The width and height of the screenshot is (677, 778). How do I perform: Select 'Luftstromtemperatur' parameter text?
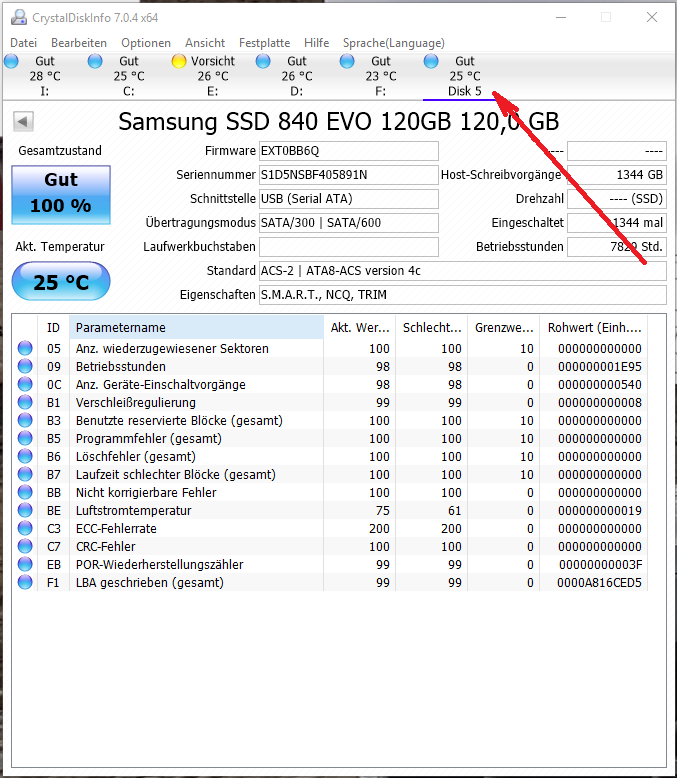pos(134,511)
